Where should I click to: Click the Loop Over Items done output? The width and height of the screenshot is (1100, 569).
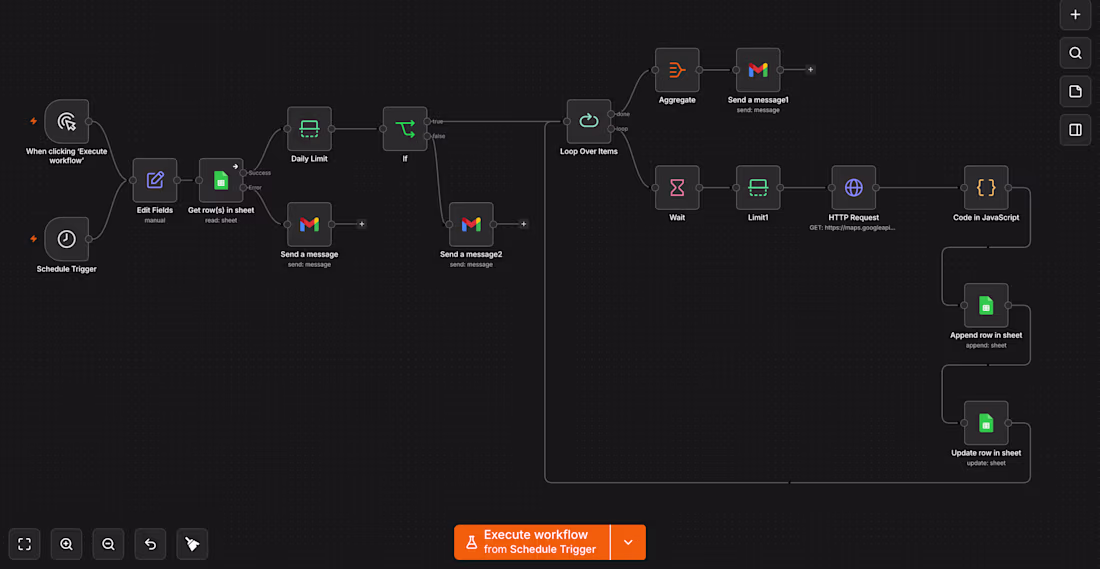click(612, 114)
